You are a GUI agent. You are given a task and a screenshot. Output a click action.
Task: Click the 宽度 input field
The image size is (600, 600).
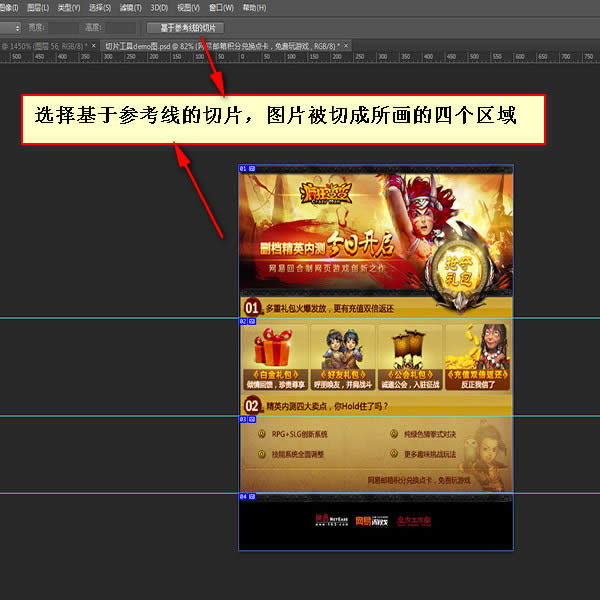click(62, 27)
